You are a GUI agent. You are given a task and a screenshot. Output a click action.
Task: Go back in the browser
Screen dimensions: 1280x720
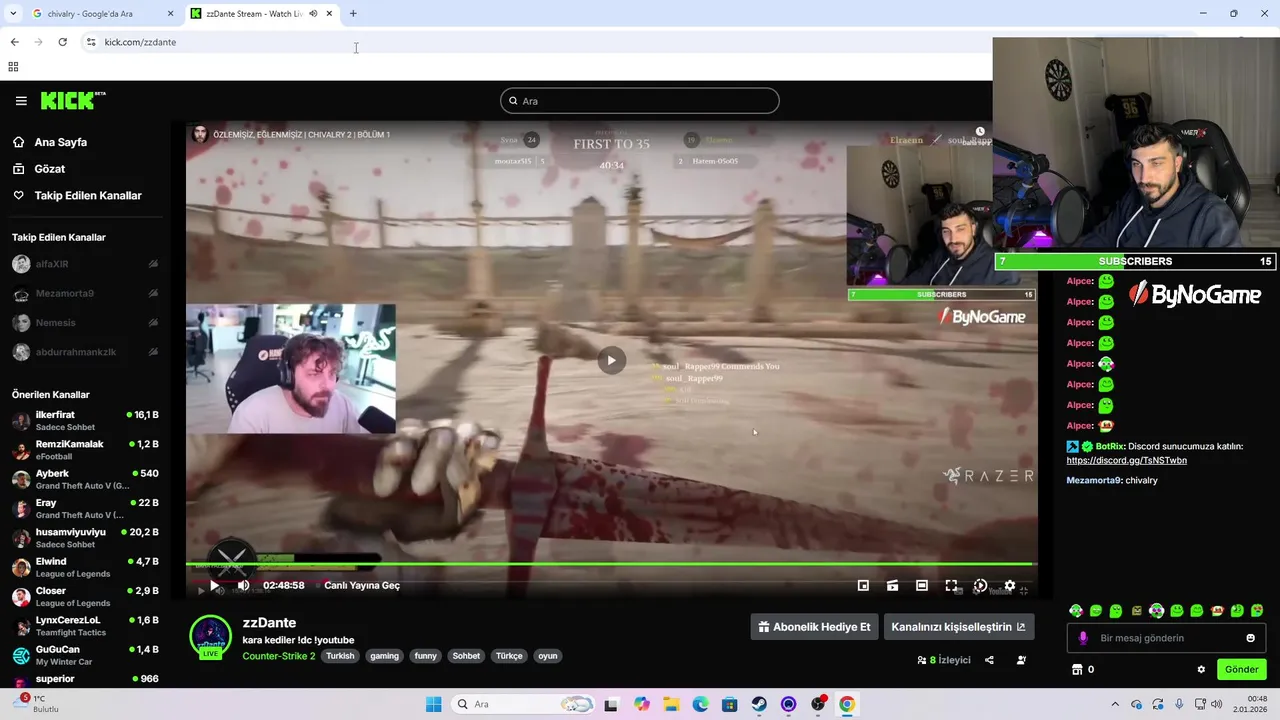pos(14,42)
